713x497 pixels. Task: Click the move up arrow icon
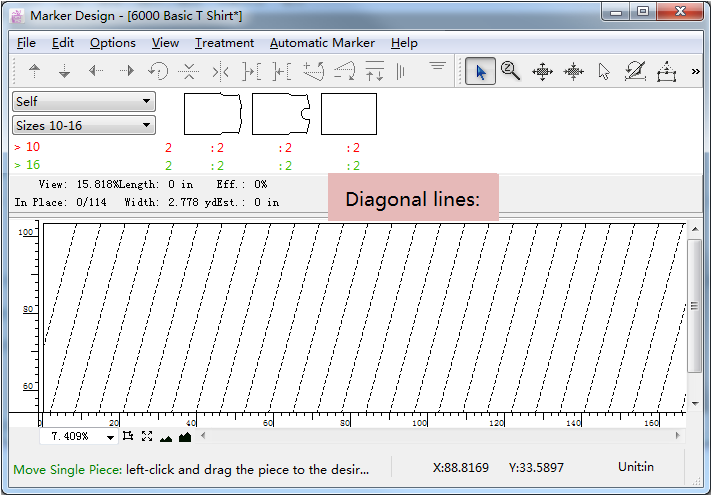[x=35, y=72]
